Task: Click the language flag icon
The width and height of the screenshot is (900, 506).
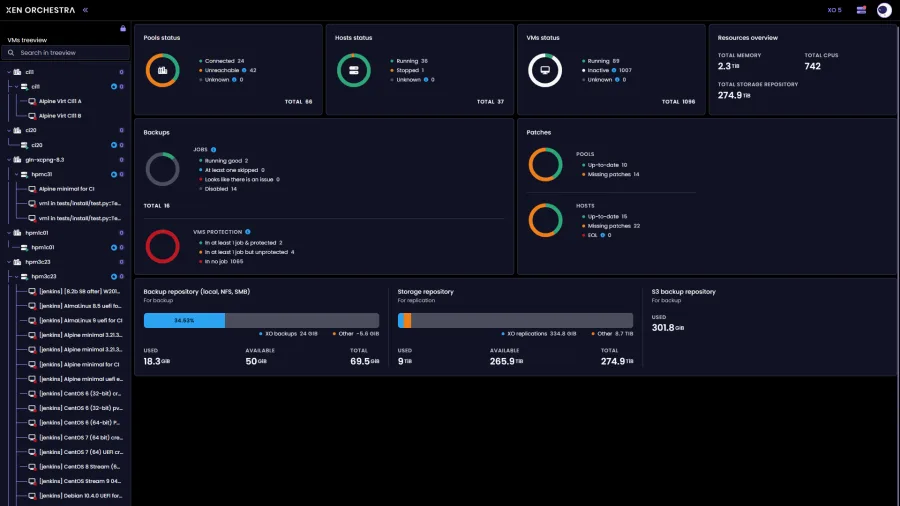Action: 861,10
